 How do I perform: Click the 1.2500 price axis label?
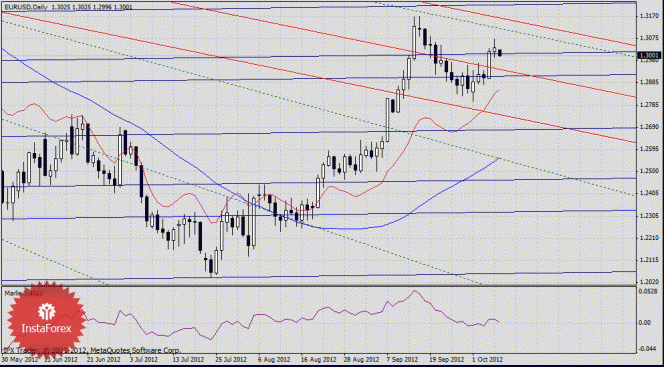click(649, 171)
